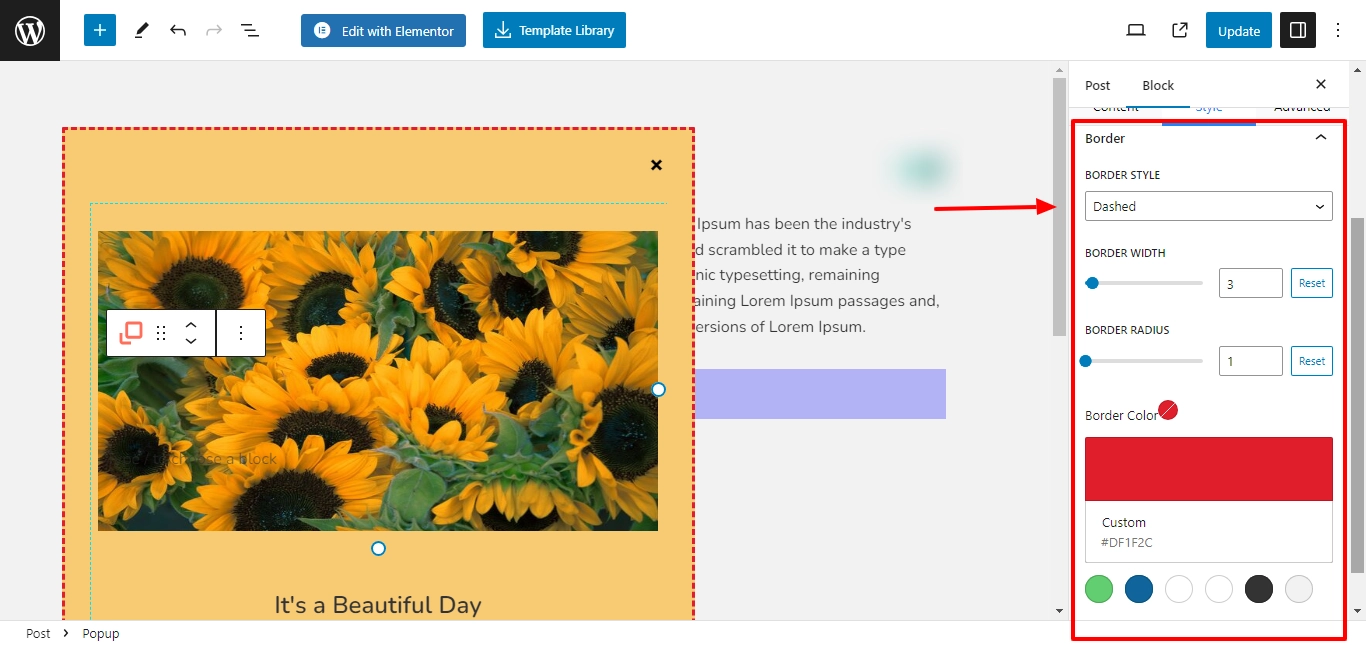Click the bottom resize handle of the image
The image size is (1366, 645).
coord(378,548)
